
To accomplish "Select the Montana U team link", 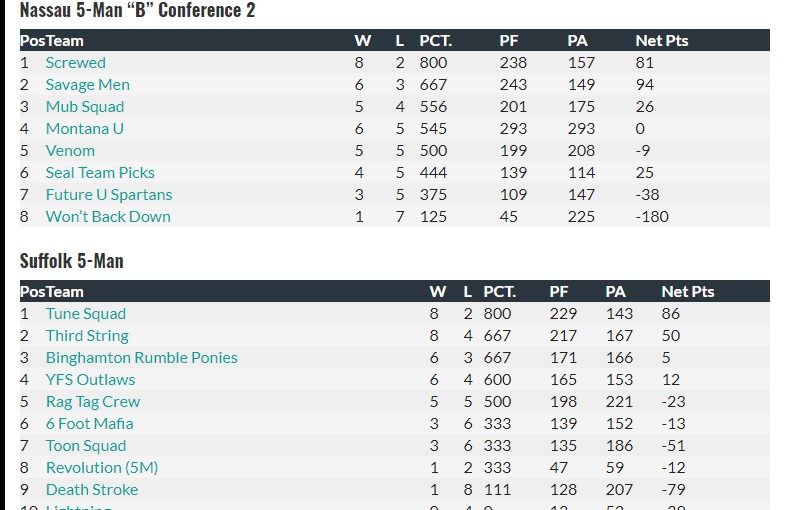I will coord(85,128).
